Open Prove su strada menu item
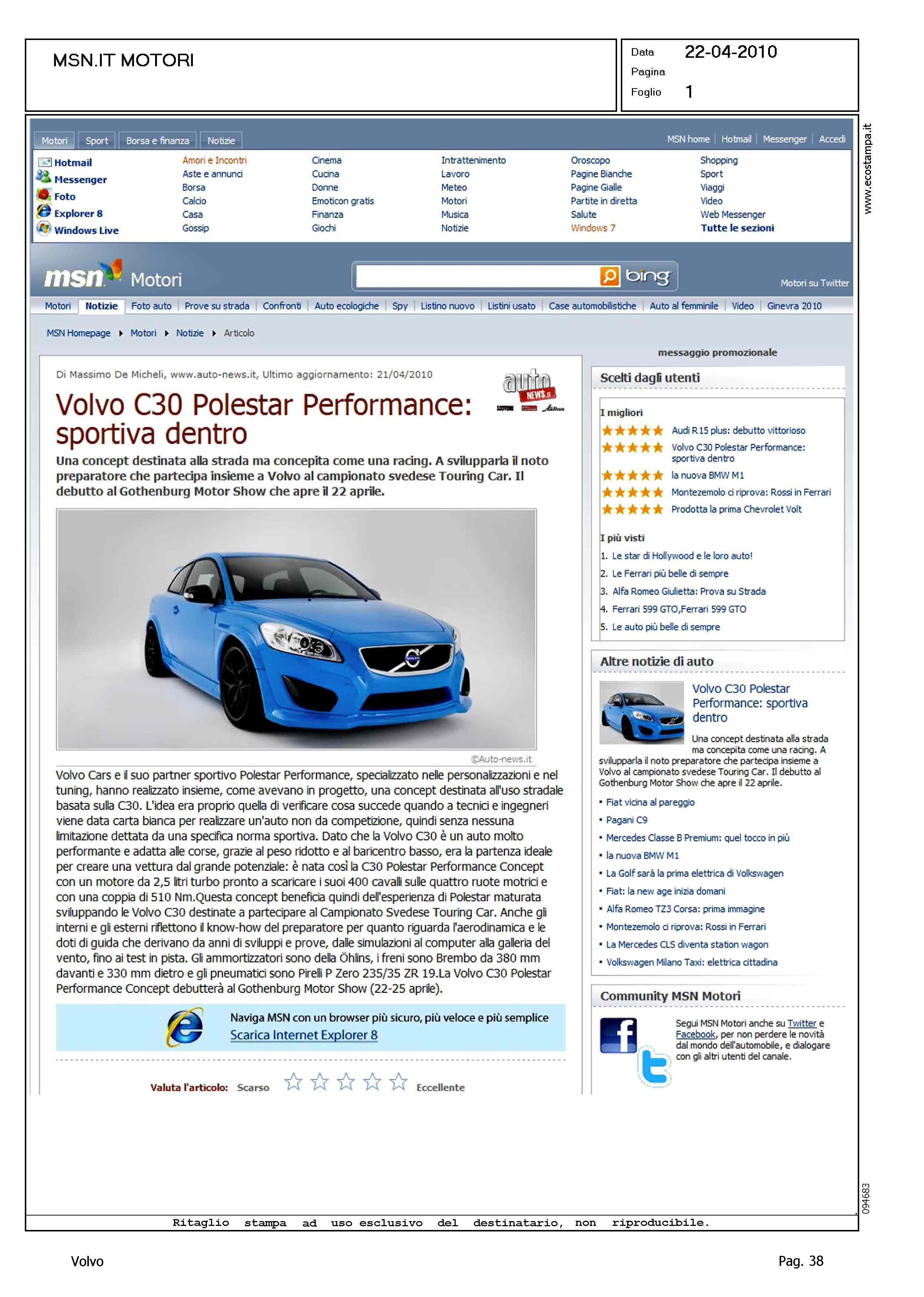The width and height of the screenshot is (924, 1297). point(217,306)
